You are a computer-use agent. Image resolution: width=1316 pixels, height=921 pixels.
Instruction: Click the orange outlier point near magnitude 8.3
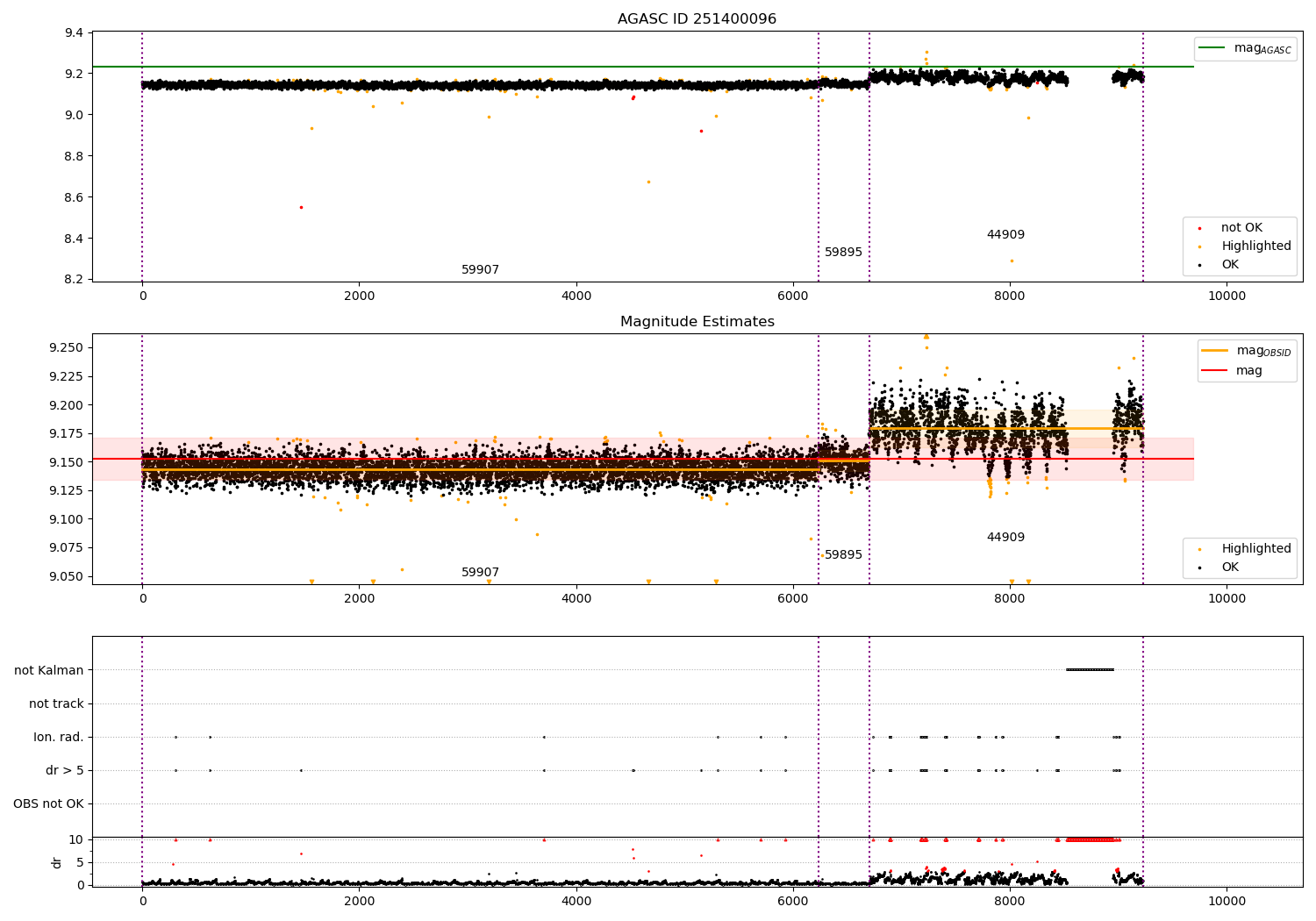1012,261
